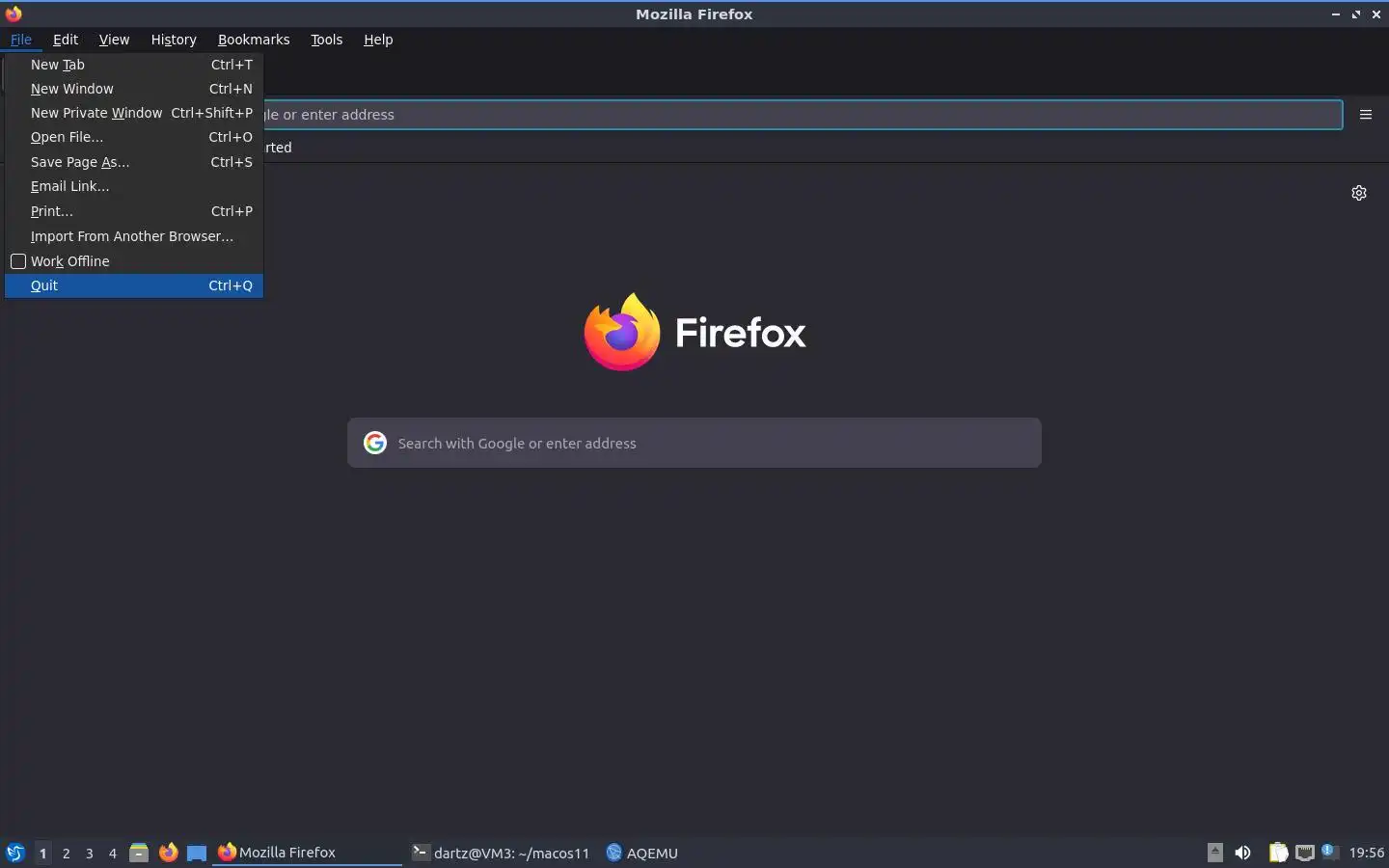Viewport: 1389px width, 868px height.
Task: Open New Private Window menu entry
Action: coord(134,113)
